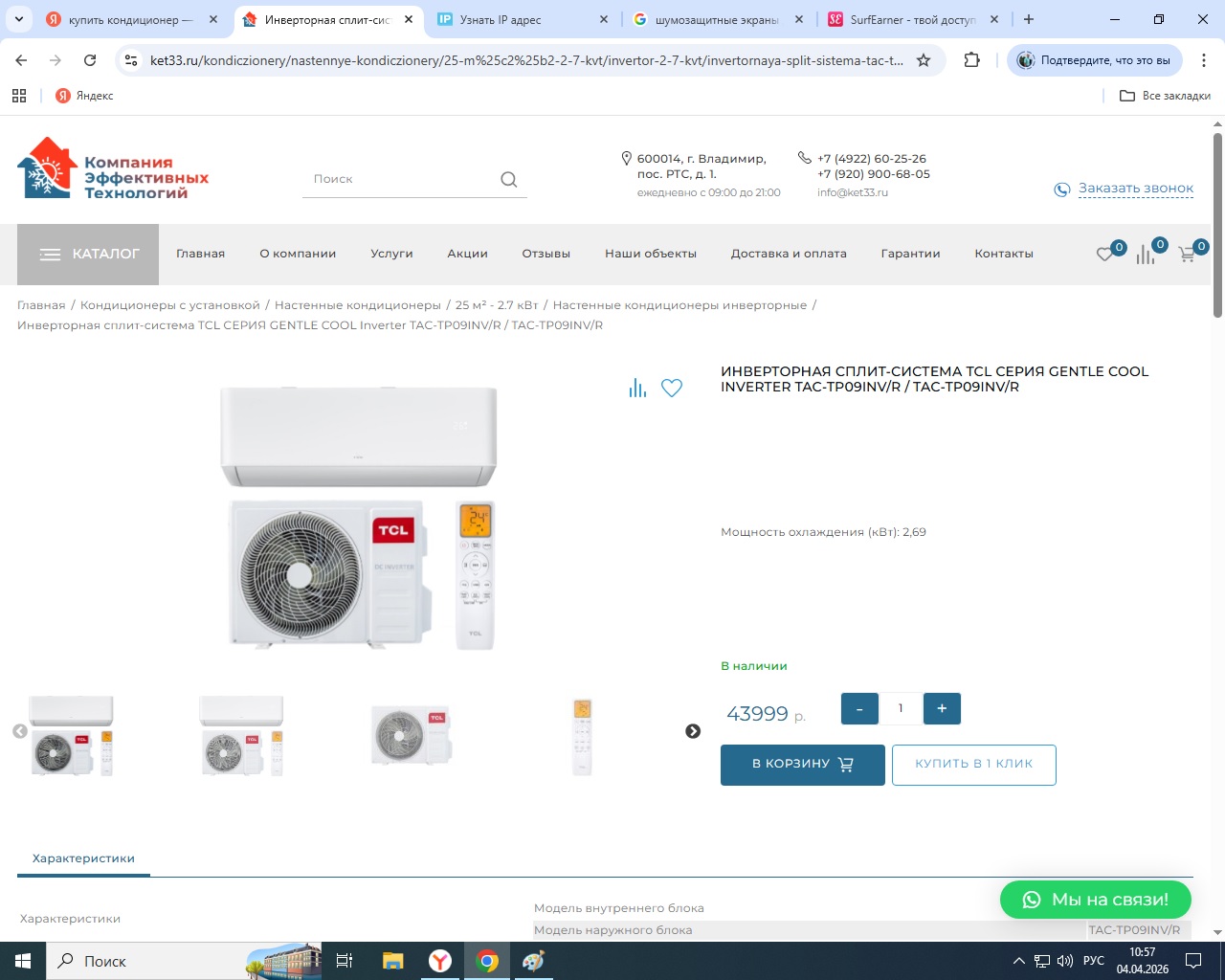Show next product thumbnail with right arrow
The height and width of the screenshot is (980, 1225).
[693, 731]
